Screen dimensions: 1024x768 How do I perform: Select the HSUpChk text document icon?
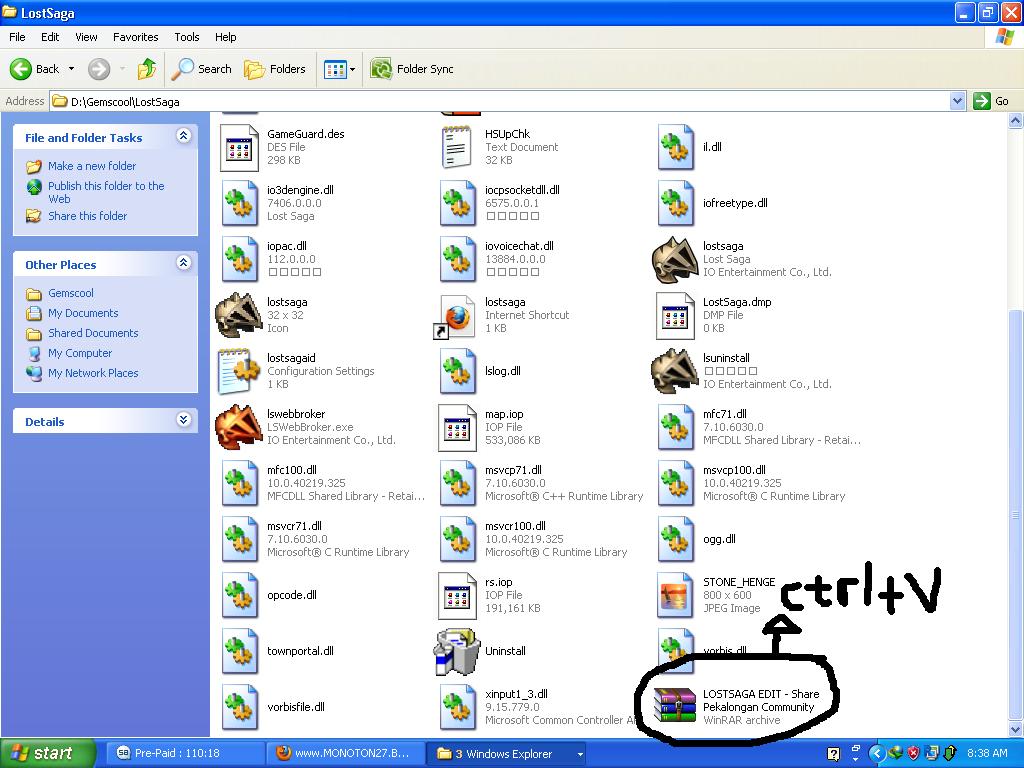pyautogui.click(x=457, y=148)
